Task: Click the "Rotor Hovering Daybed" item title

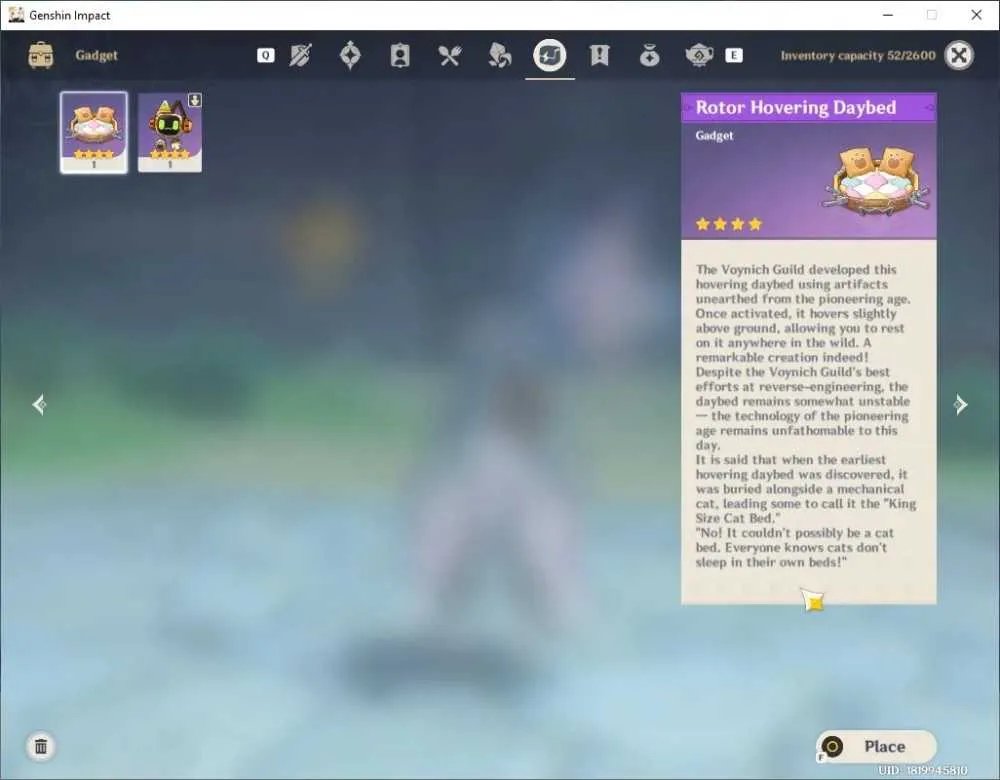Action: [x=795, y=107]
